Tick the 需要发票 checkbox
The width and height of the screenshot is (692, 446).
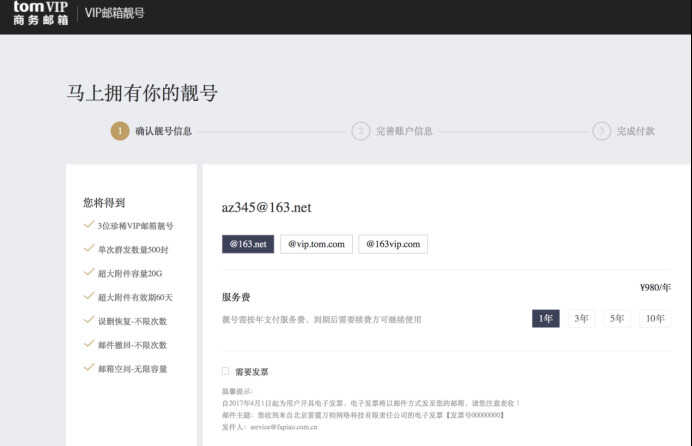click(226, 371)
